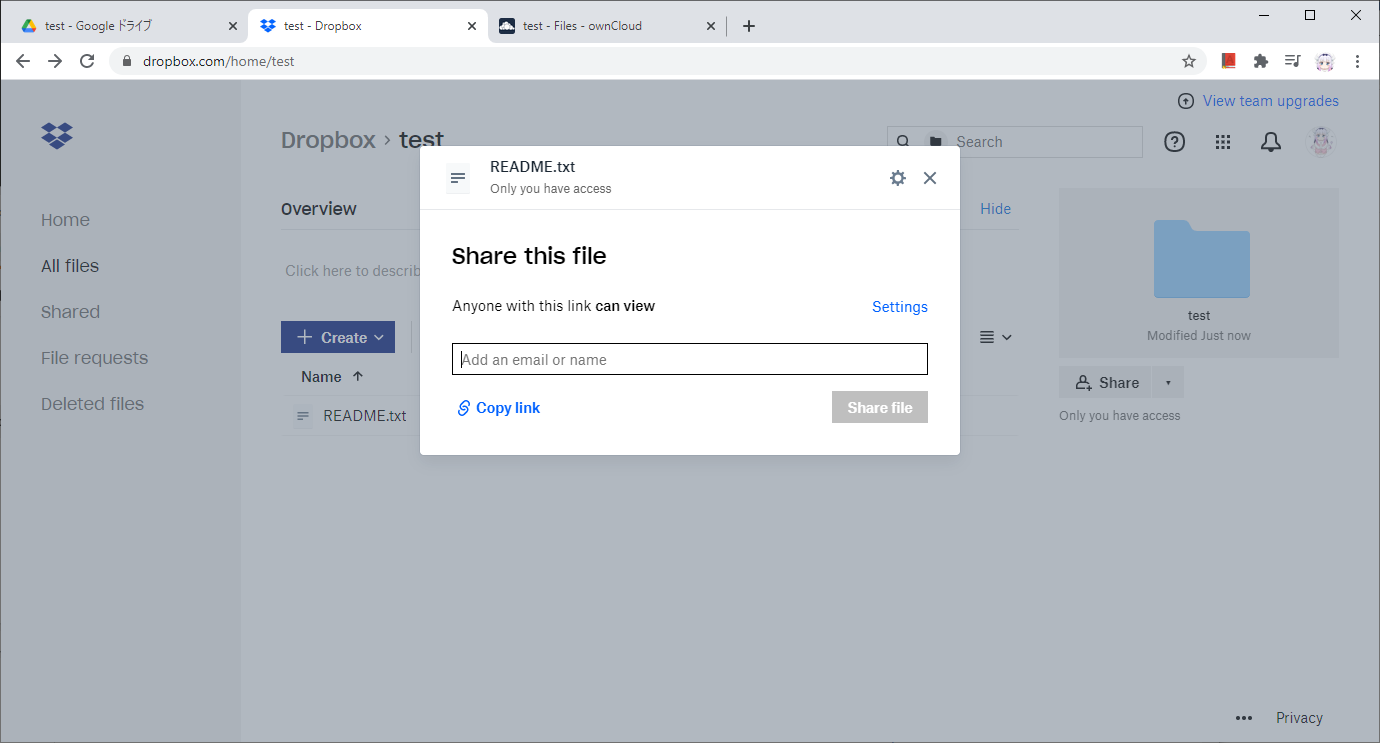This screenshot has width=1380, height=743.
Task: Focus the Add an email or name field
Action: 690,359
